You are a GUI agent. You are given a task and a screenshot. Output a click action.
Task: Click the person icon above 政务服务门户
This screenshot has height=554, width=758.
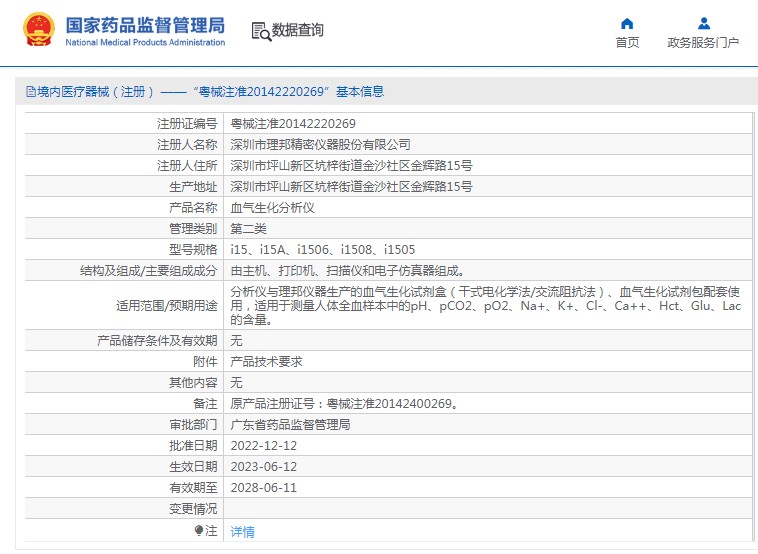coord(703,23)
